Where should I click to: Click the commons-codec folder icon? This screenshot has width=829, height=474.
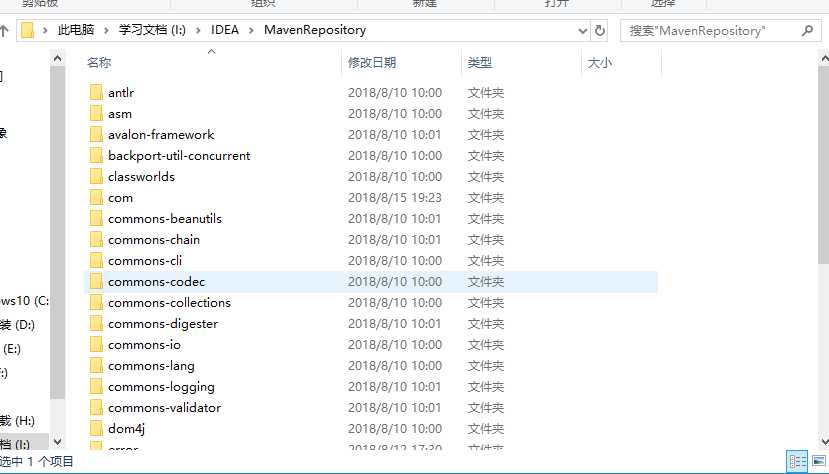coord(96,282)
